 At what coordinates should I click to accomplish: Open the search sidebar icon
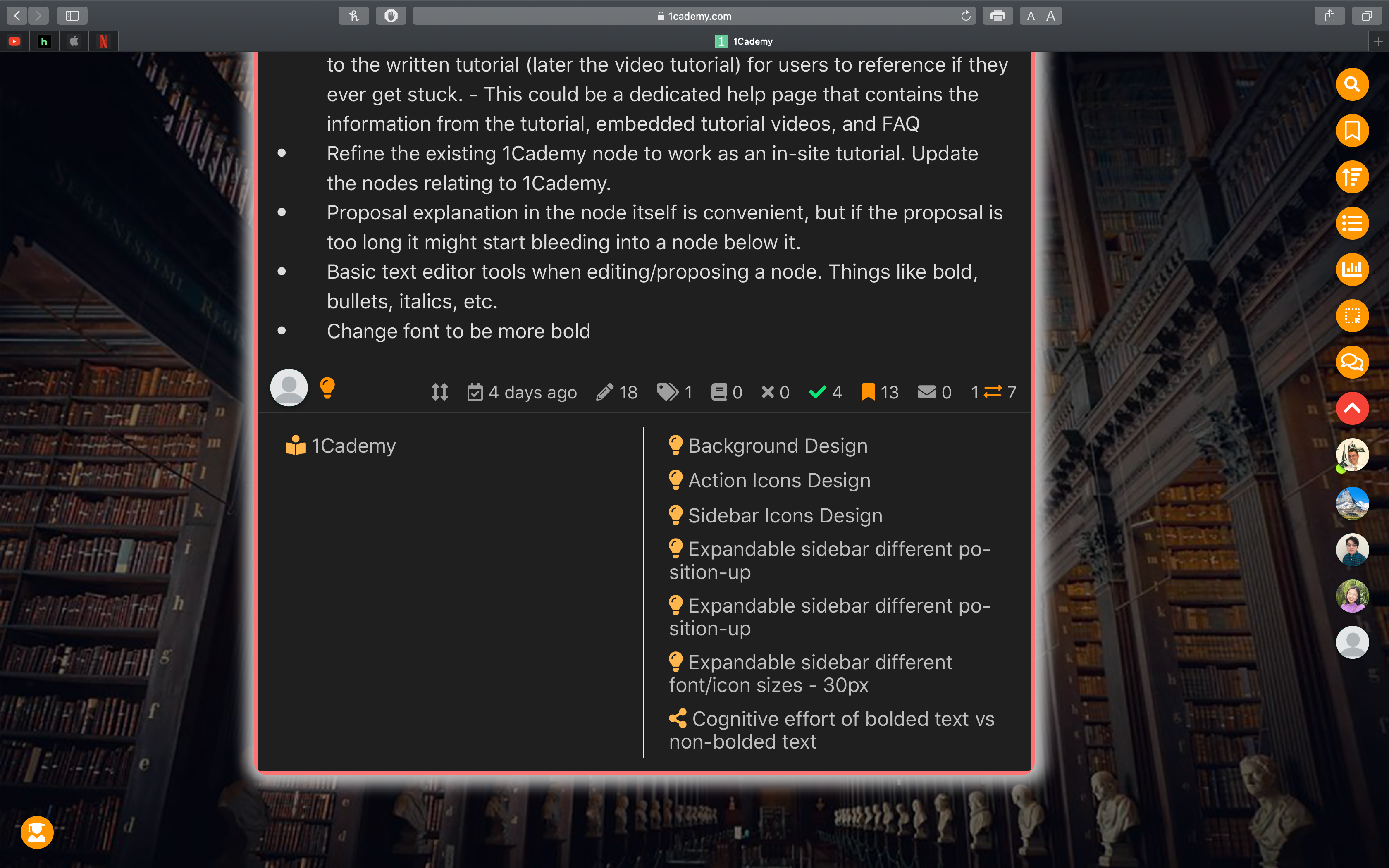[1352, 85]
